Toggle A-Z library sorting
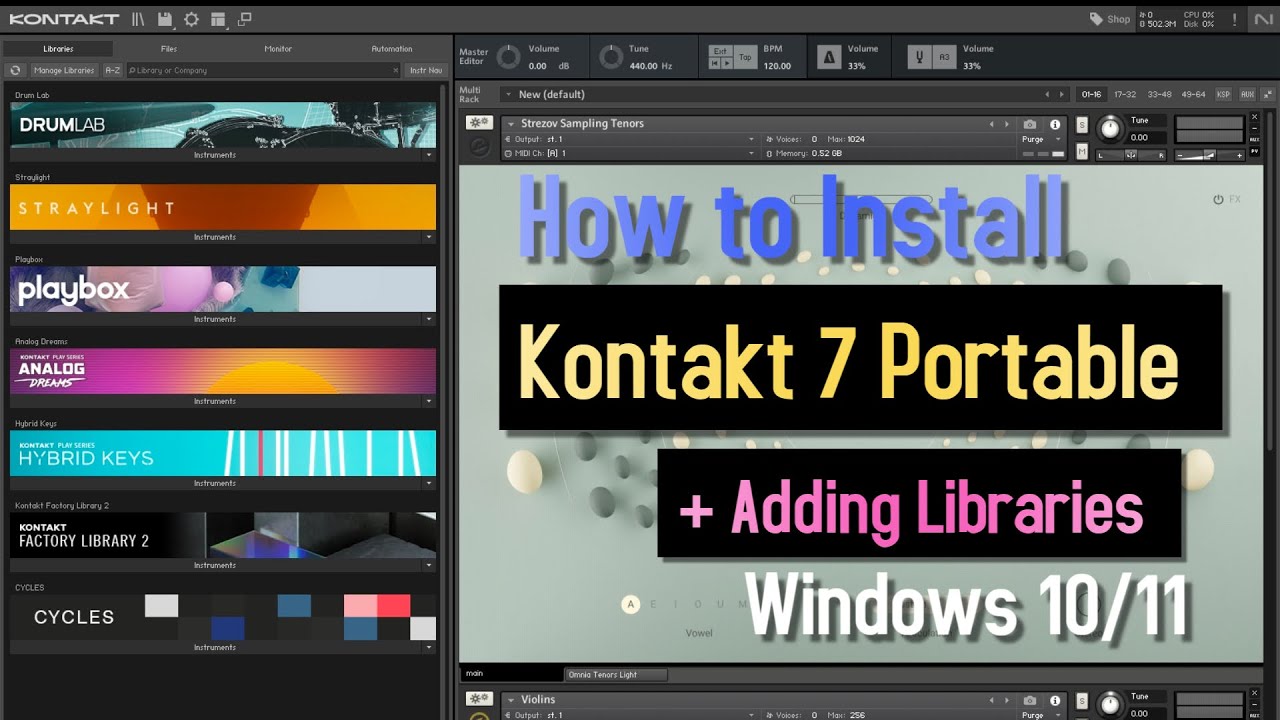The image size is (1280, 720). tap(113, 70)
